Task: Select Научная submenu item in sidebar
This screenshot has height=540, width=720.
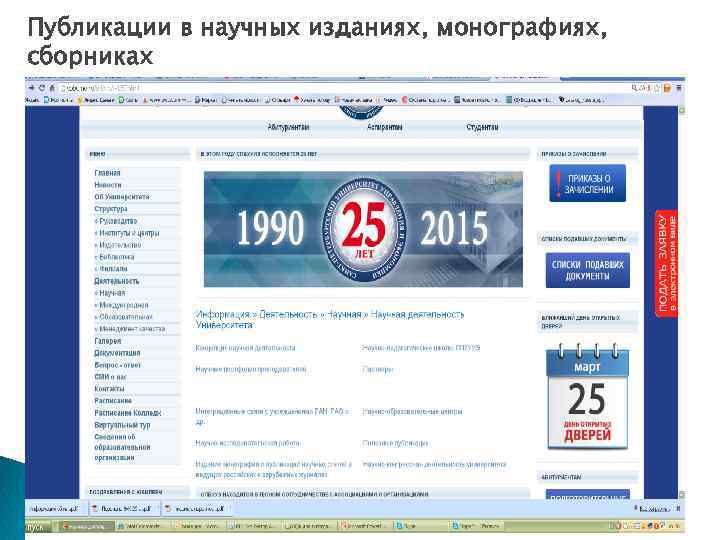Action: coord(110,293)
